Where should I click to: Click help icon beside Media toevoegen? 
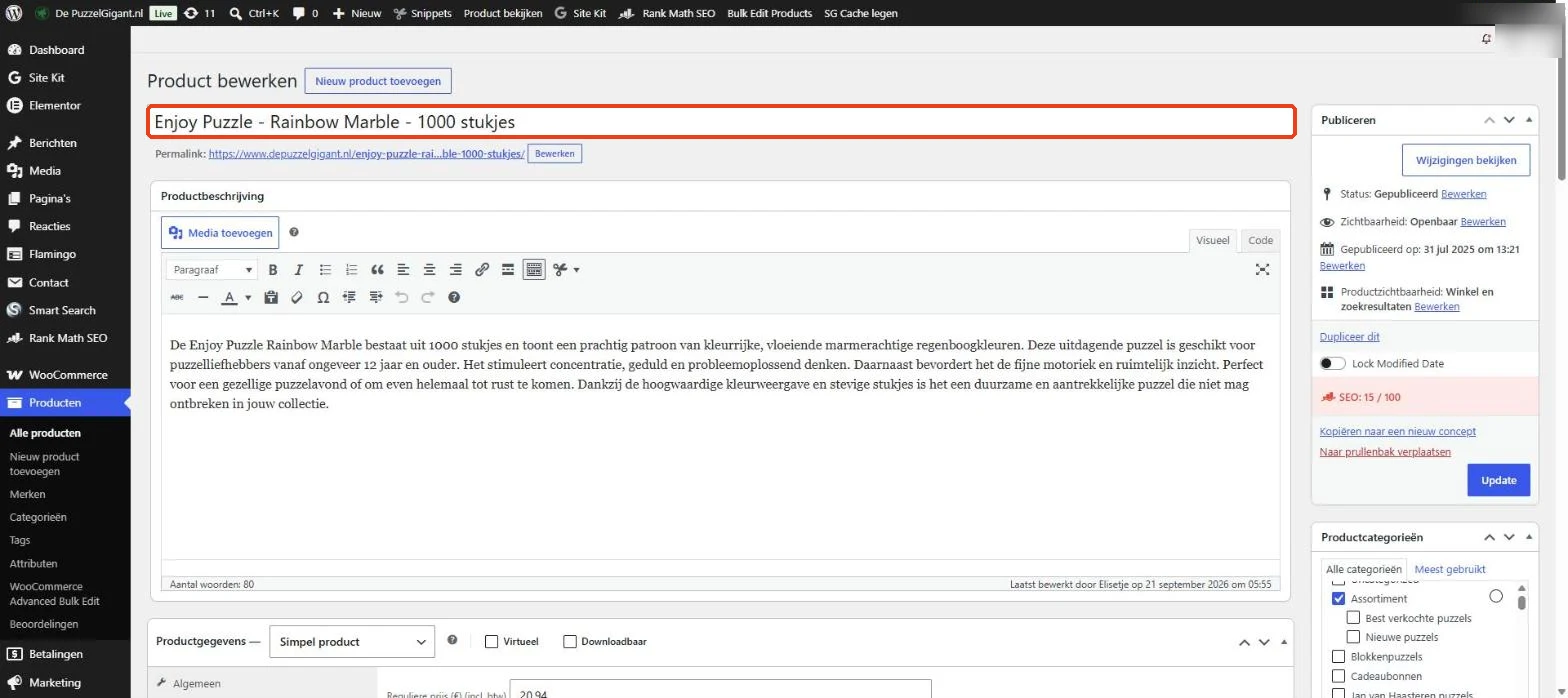click(294, 232)
